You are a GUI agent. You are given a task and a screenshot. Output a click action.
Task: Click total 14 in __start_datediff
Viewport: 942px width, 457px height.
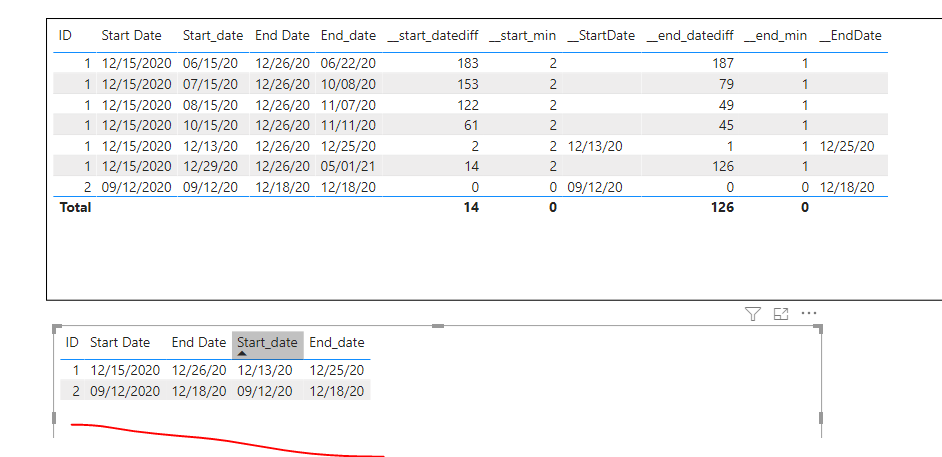(x=472, y=207)
